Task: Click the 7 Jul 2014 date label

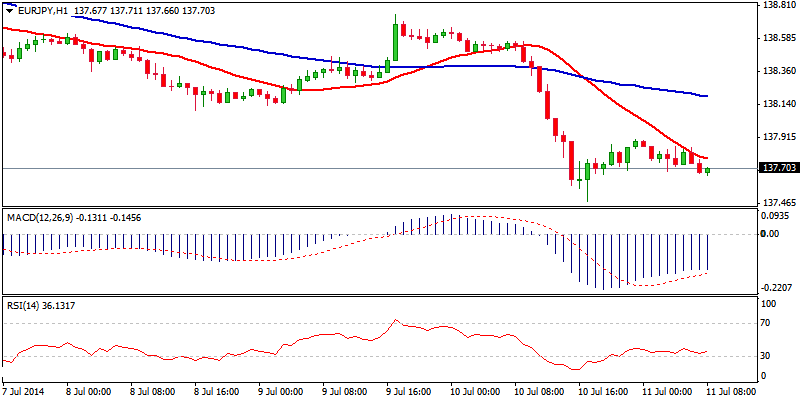Action: coord(22,392)
